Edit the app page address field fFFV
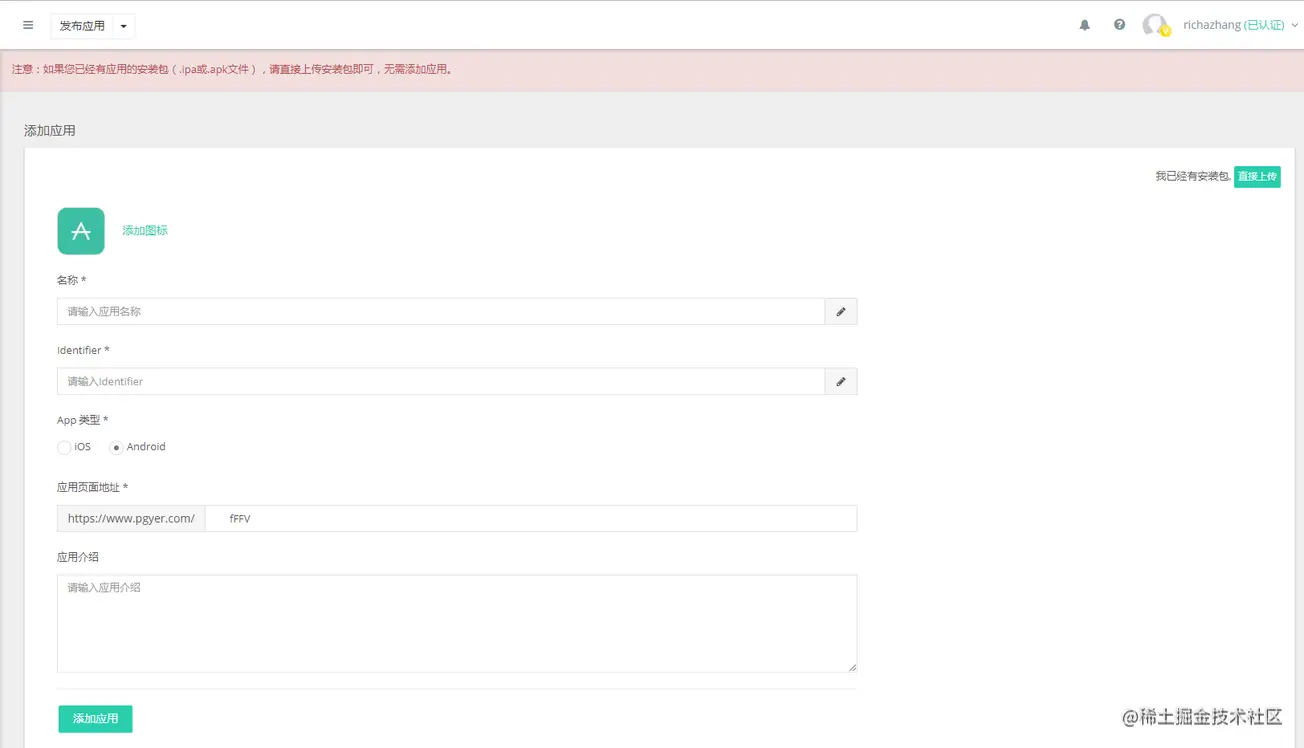Image resolution: width=1304 pixels, height=748 pixels. click(531, 518)
